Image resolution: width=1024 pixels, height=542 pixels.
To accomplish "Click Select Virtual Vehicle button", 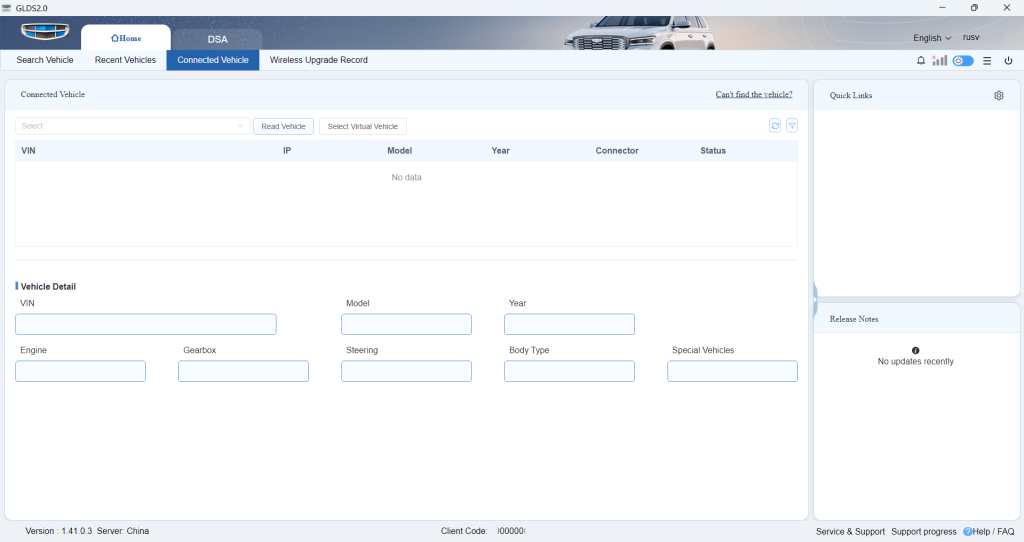I will [x=362, y=126].
